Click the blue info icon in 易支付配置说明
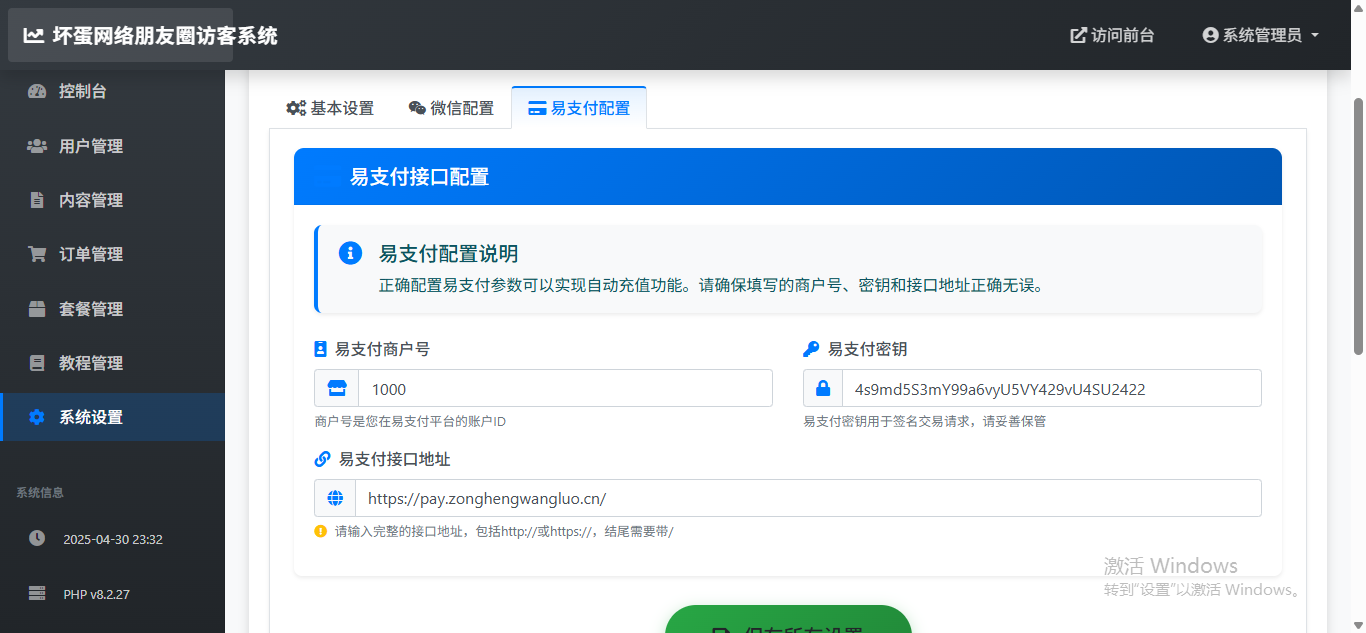Viewport: 1366px width, 633px height. [x=350, y=253]
